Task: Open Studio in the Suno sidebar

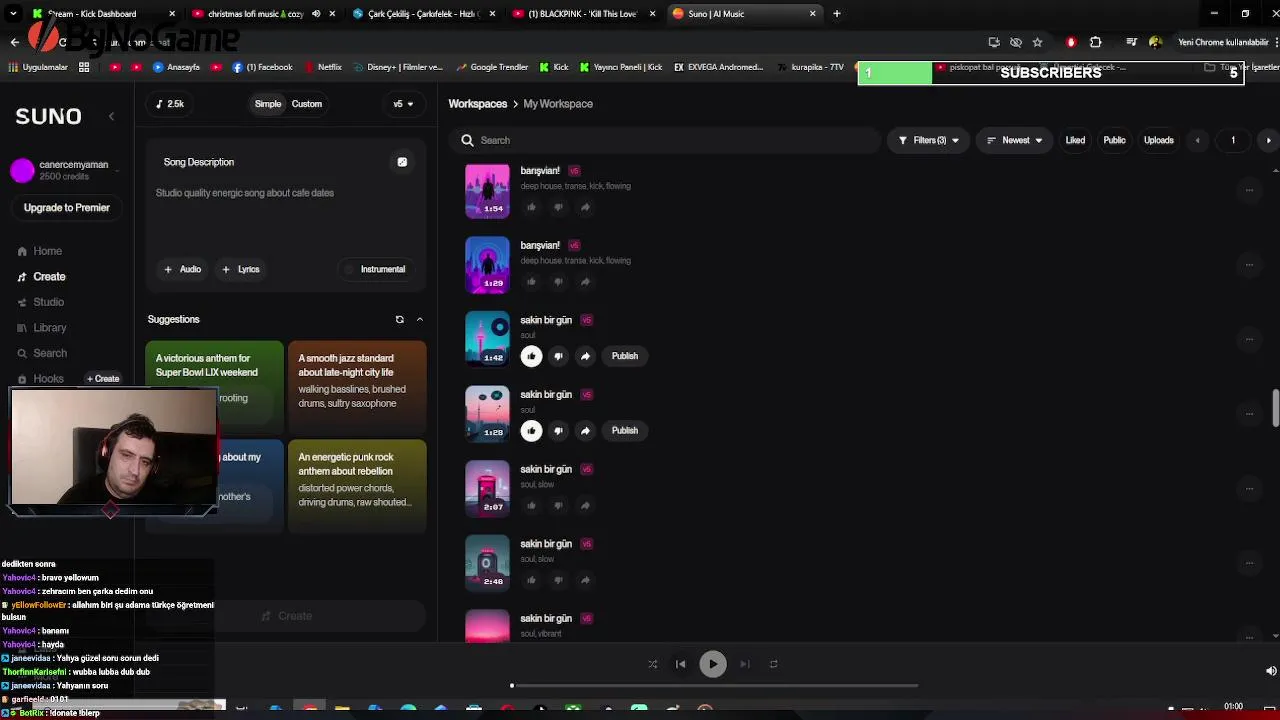Action: click(41, 302)
